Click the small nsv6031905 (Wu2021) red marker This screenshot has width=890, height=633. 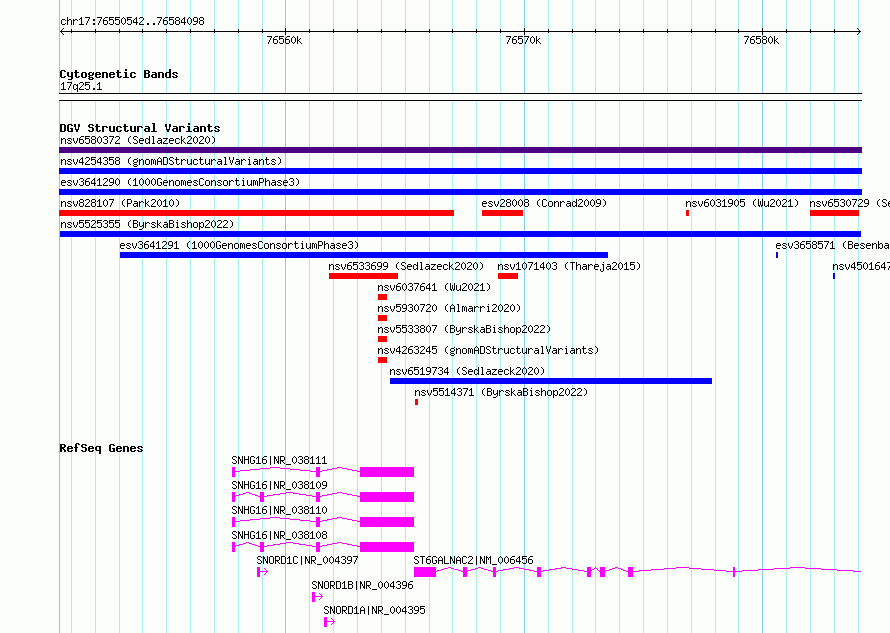pyautogui.click(x=687, y=213)
